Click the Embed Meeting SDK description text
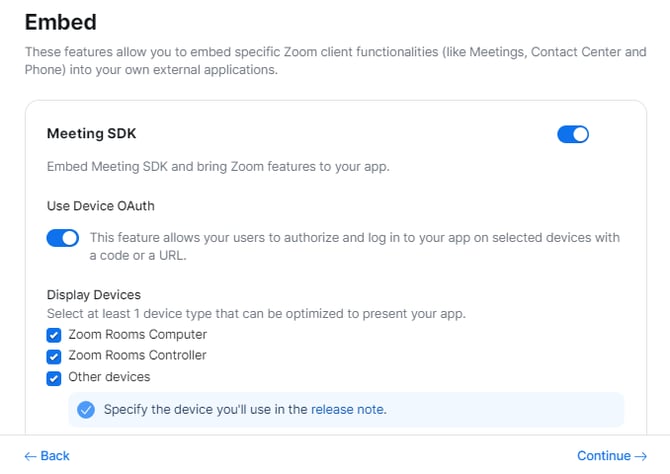Screen dimensions: 670x474 click(218, 166)
